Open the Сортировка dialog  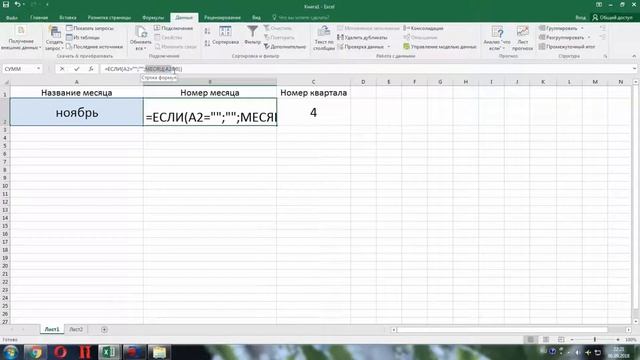pos(225,36)
